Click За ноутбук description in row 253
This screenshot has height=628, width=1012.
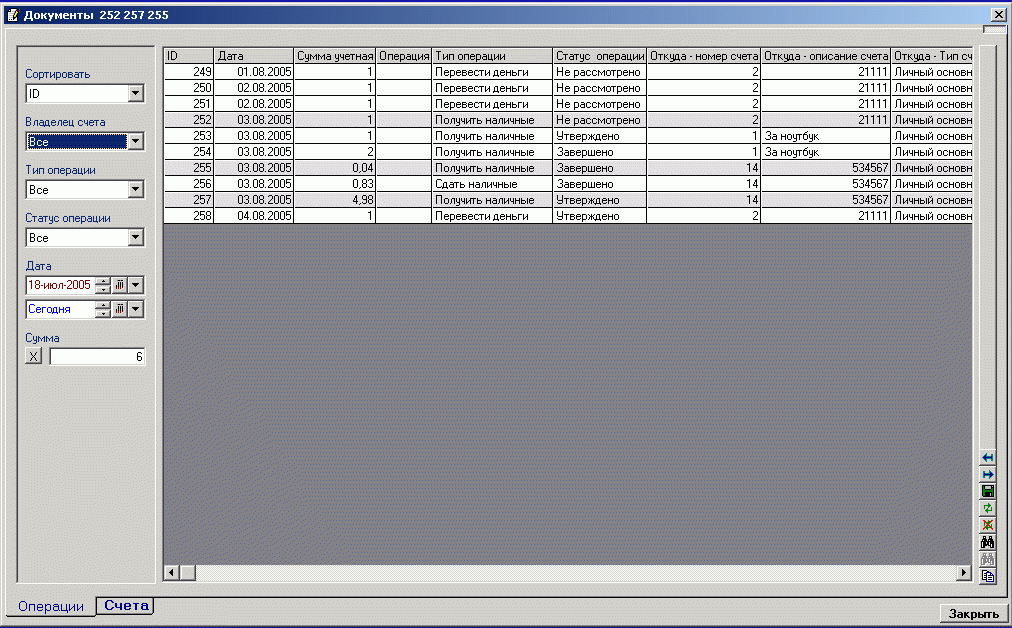coord(825,136)
